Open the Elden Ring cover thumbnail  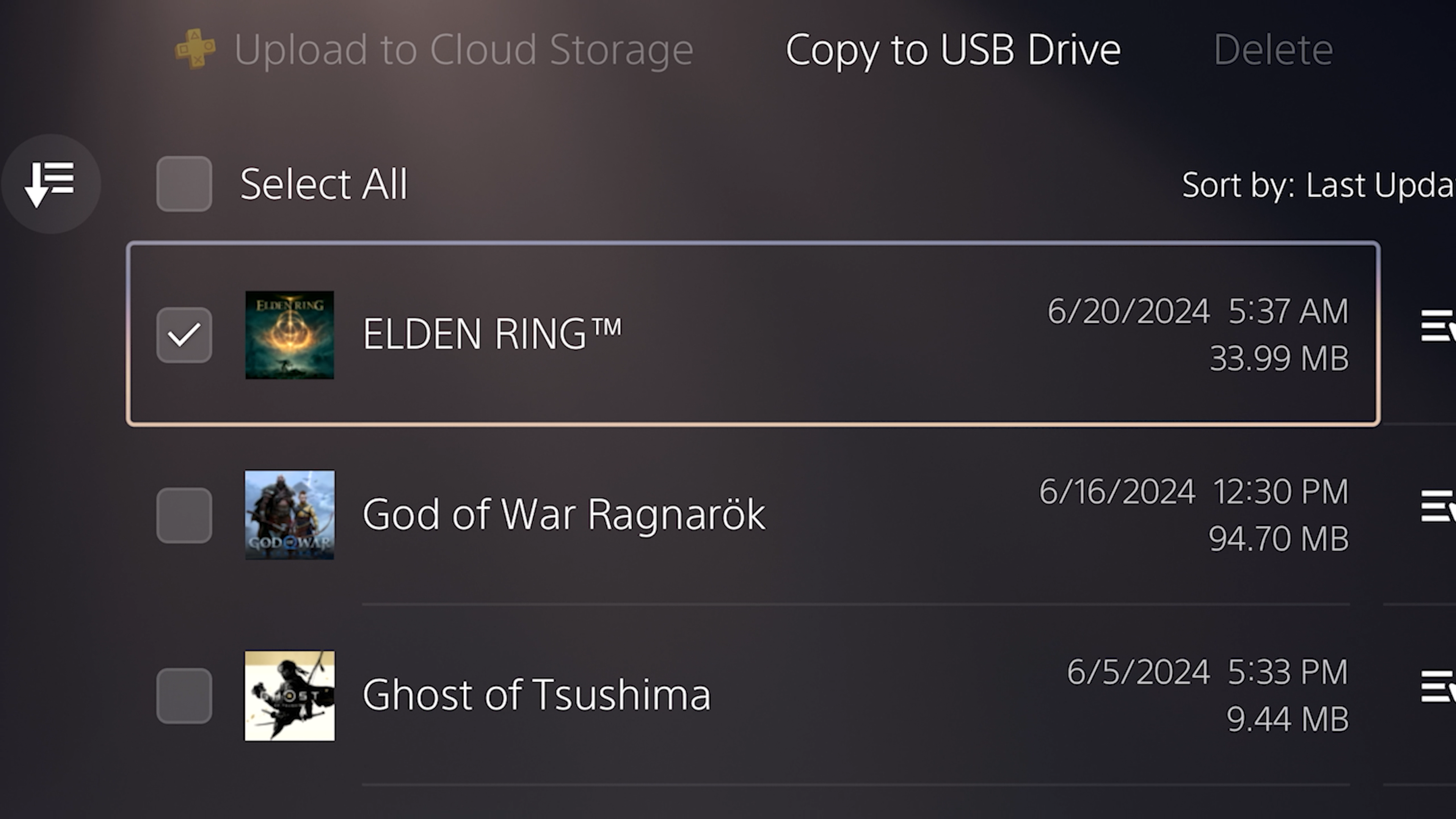click(x=289, y=334)
